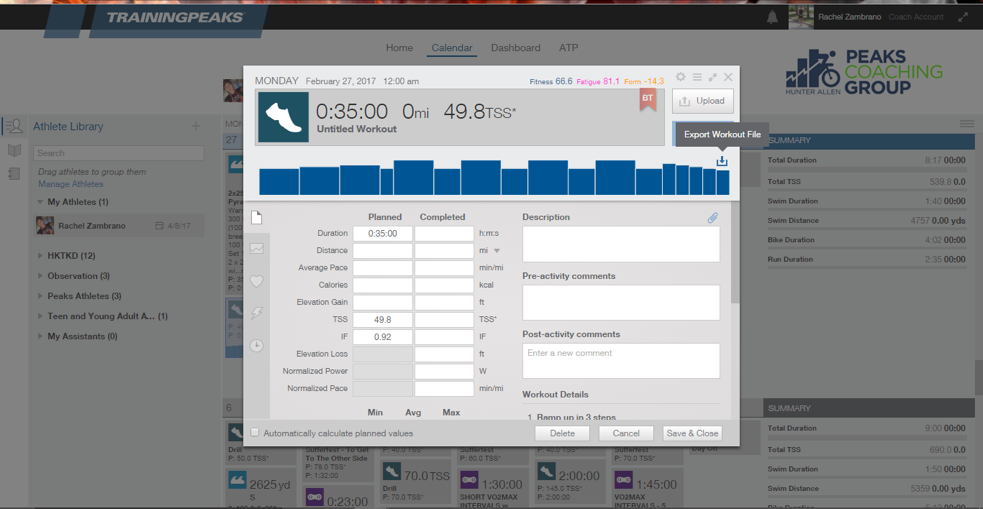Expand the HKTKD (12) group
The height and width of the screenshot is (509, 983).
tap(40, 256)
